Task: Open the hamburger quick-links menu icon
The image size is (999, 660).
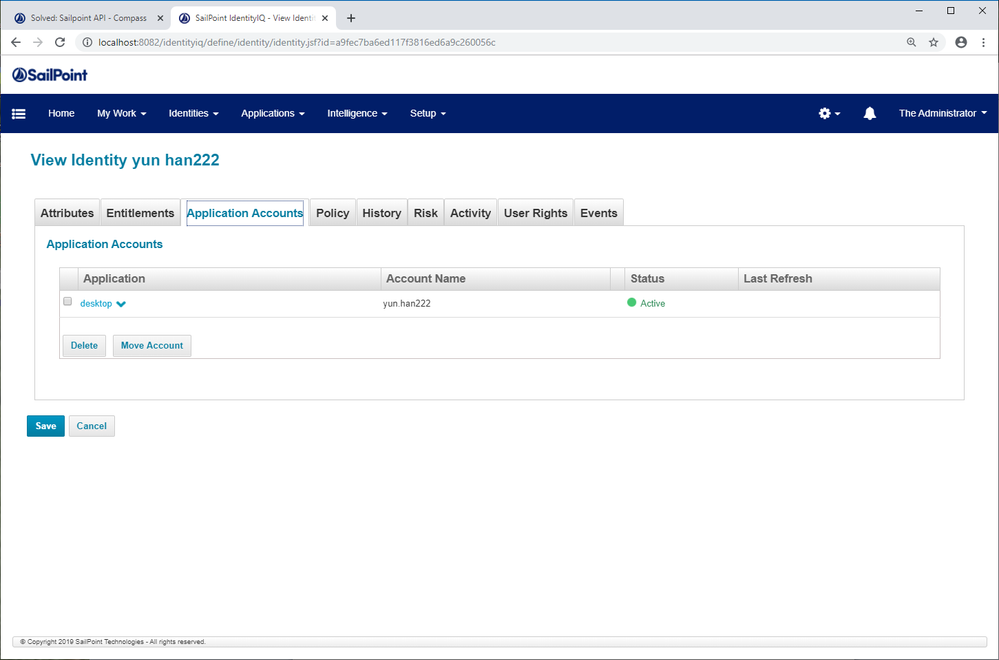Action: pyautogui.click(x=18, y=114)
